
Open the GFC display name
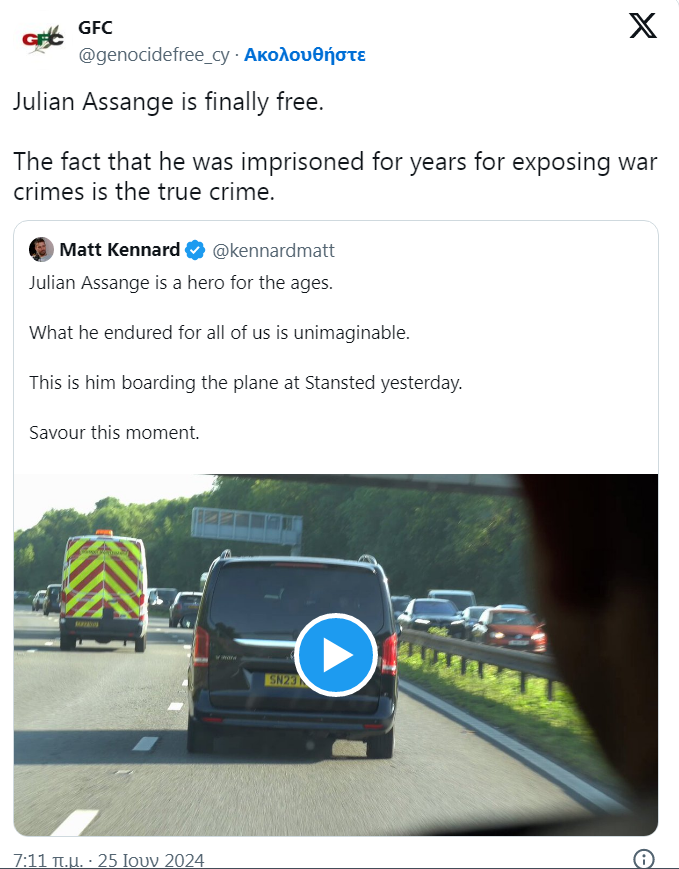(95, 28)
